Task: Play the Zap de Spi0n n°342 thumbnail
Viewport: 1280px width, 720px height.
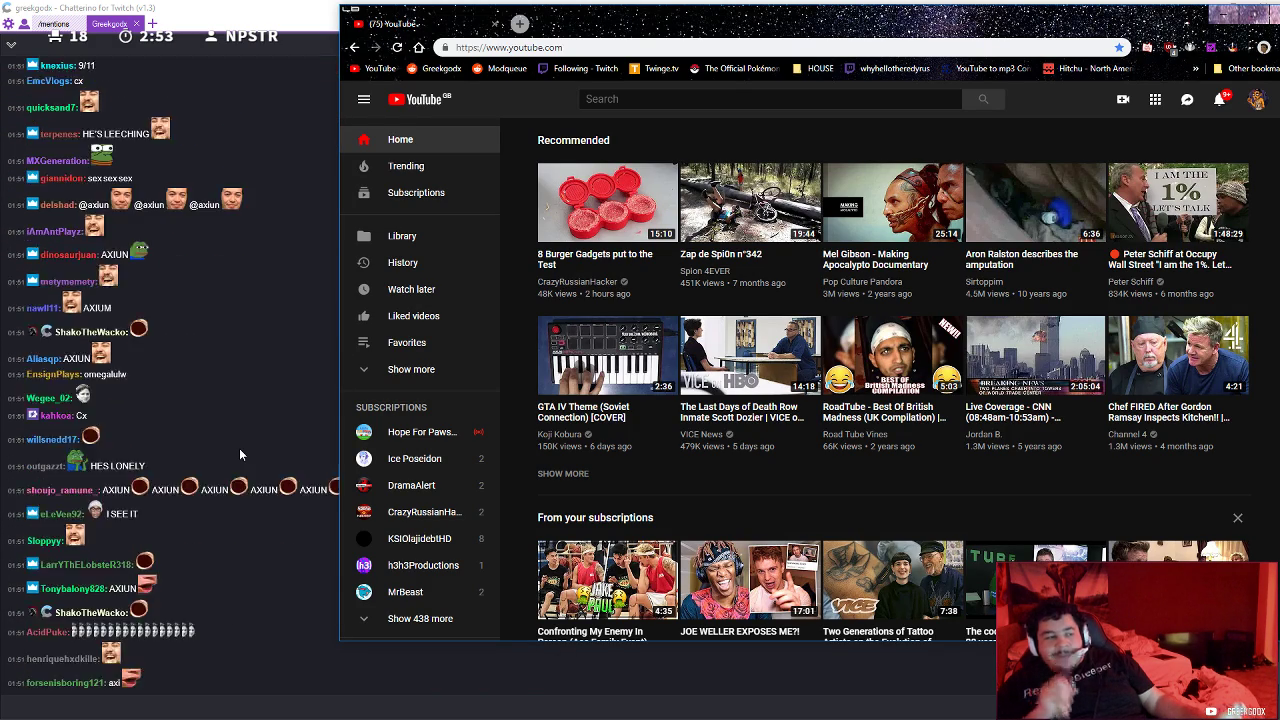Action: point(750,203)
